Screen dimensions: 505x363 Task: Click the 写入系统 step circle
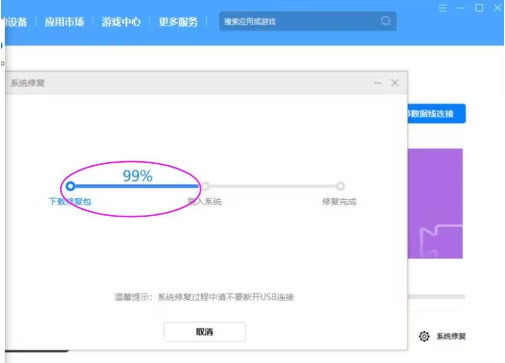(x=206, y=186)
